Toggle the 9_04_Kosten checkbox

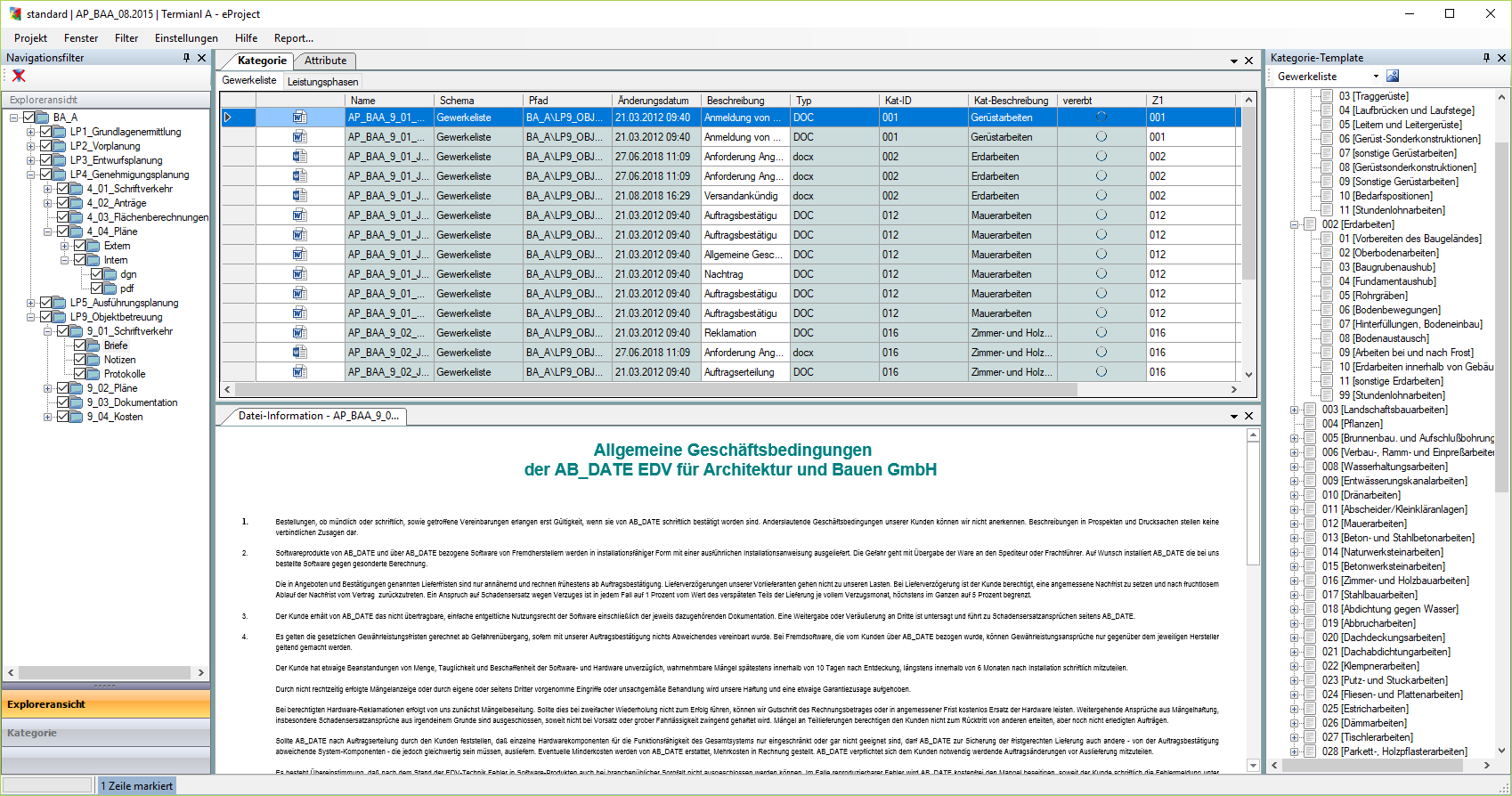pos(63,417)
